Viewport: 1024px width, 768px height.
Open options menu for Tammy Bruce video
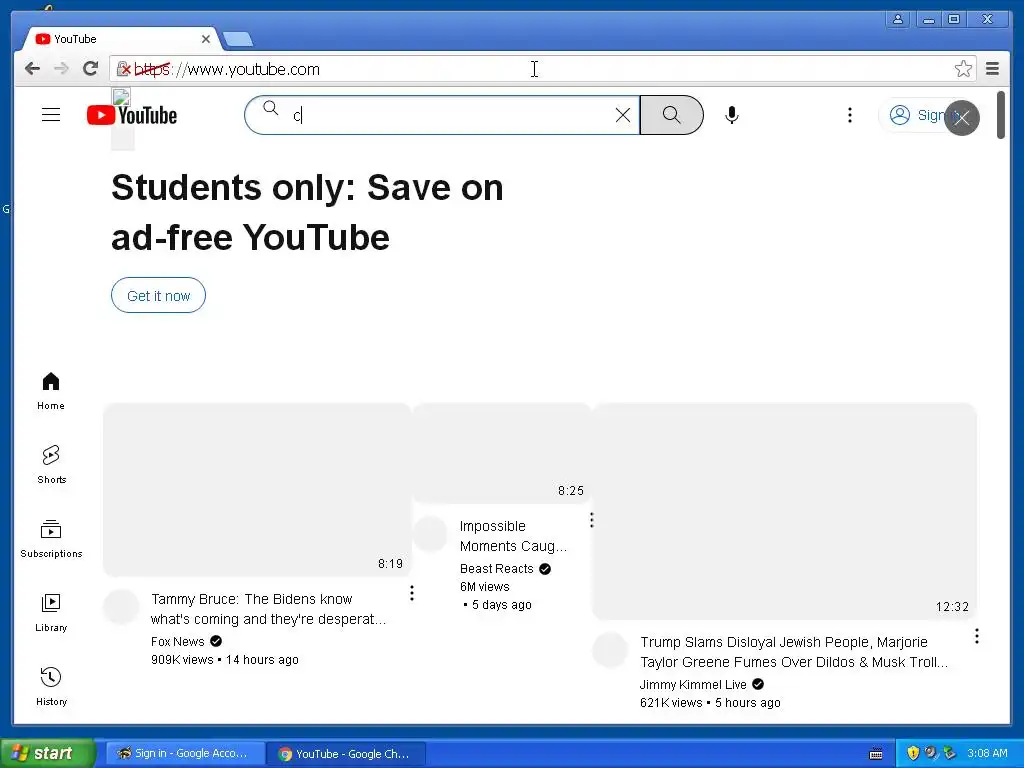[412, 593]
